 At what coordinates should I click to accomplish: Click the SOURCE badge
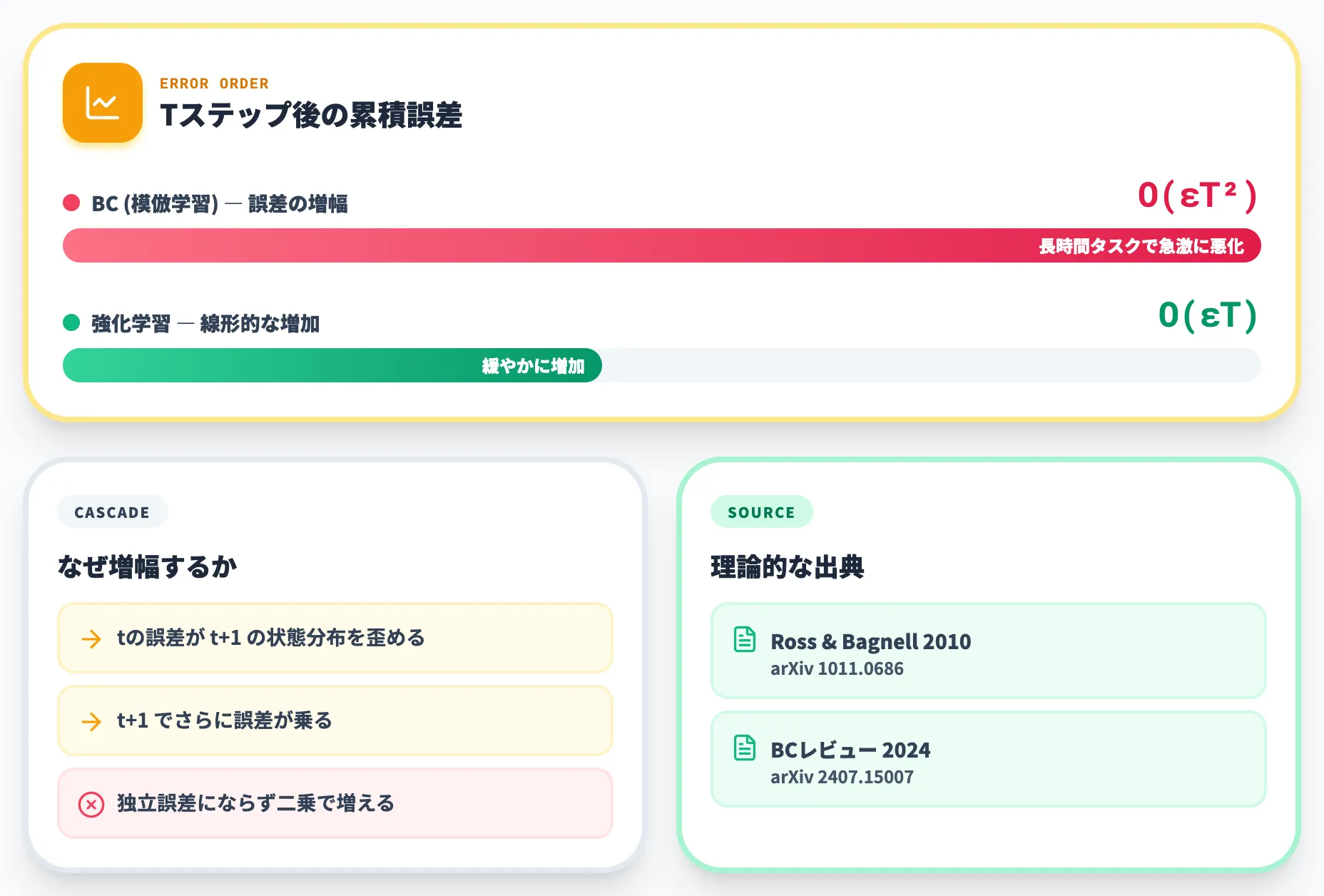(x=761, y=512)
